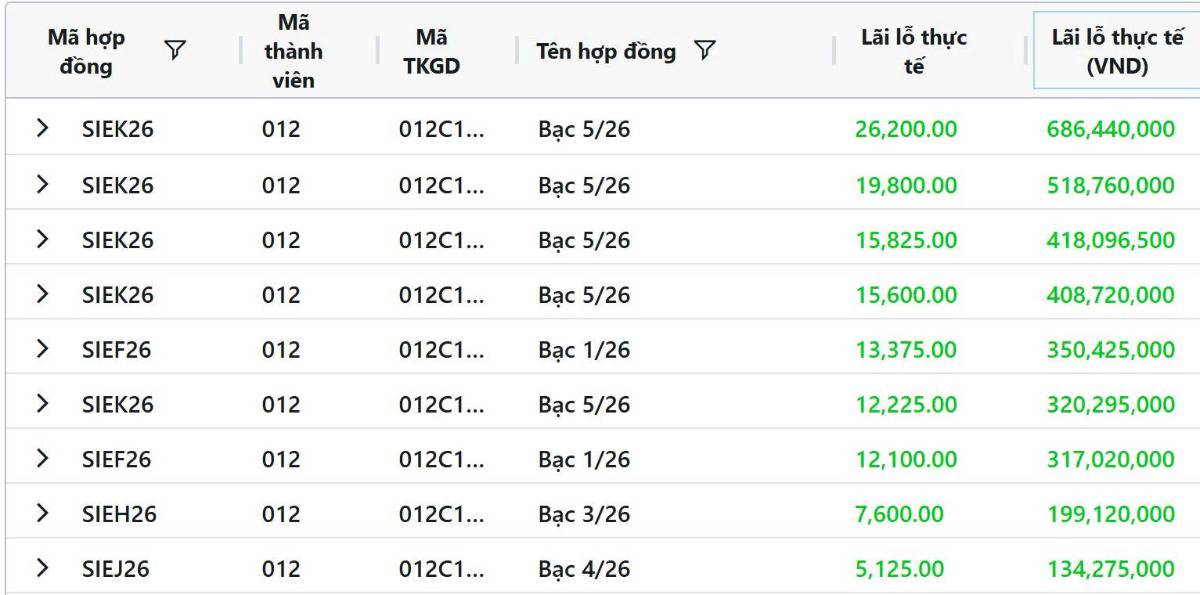Expand the row showing 408,720,000 VND

coord(42,294)
